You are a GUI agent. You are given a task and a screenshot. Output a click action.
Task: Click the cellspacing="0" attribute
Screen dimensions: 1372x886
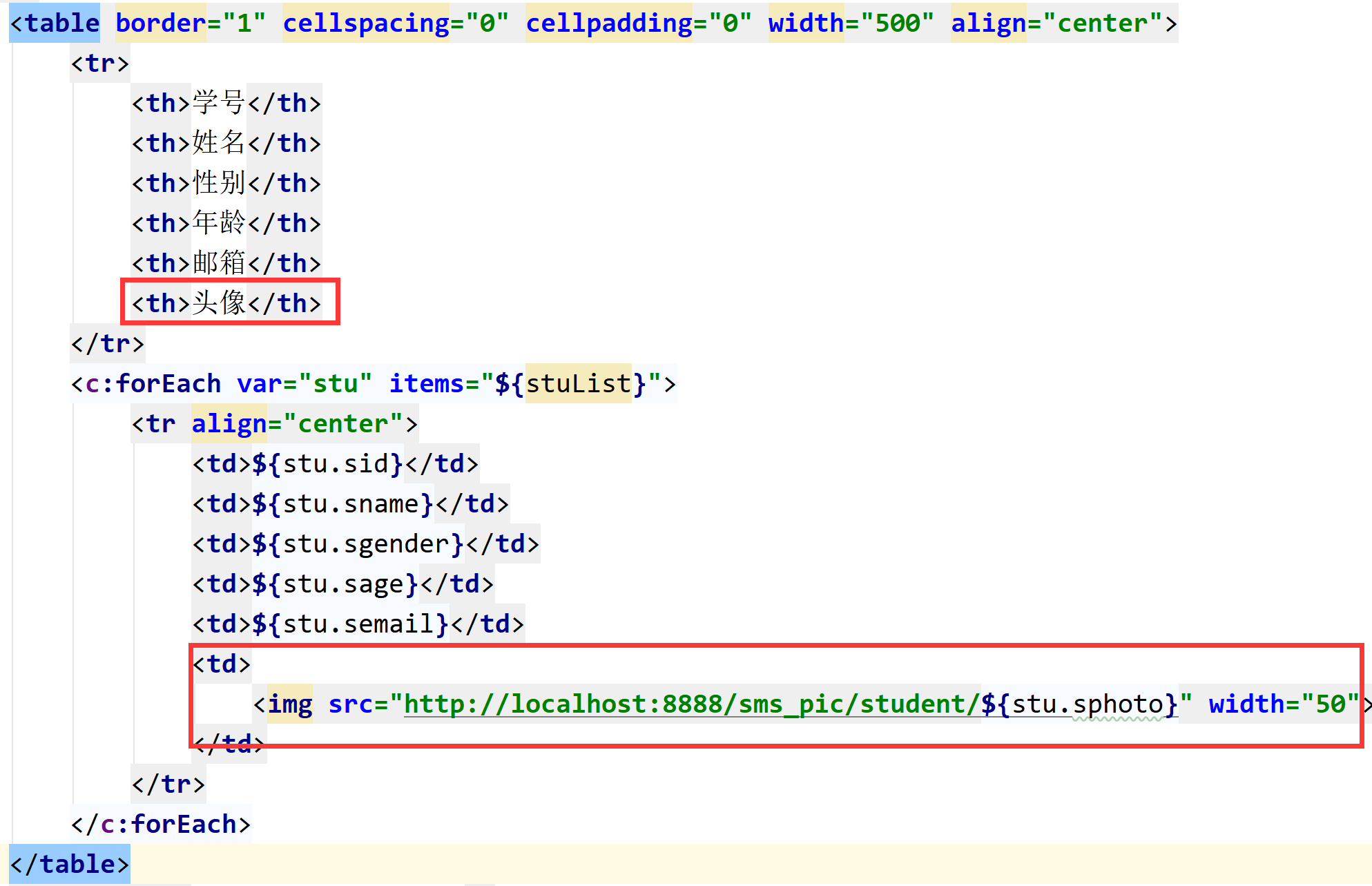pyautogui.click(x=396, y=23)
